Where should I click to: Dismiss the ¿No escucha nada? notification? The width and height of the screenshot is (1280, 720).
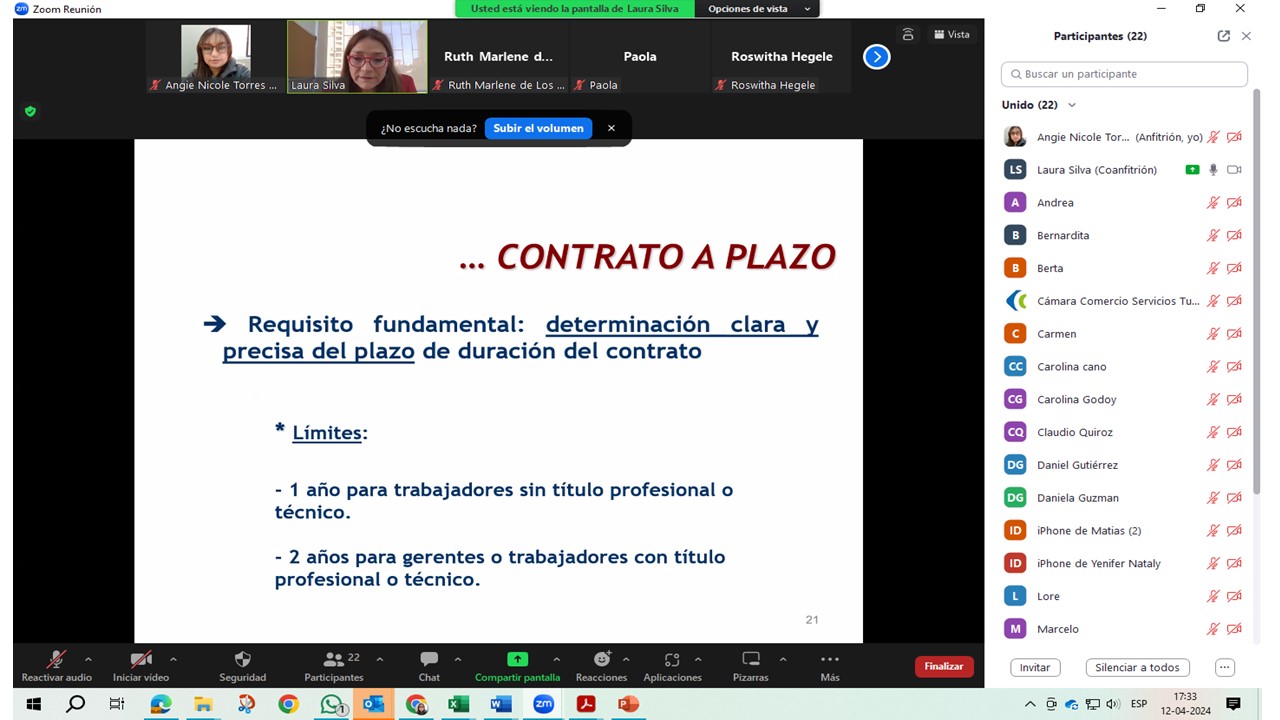(611, 128)
